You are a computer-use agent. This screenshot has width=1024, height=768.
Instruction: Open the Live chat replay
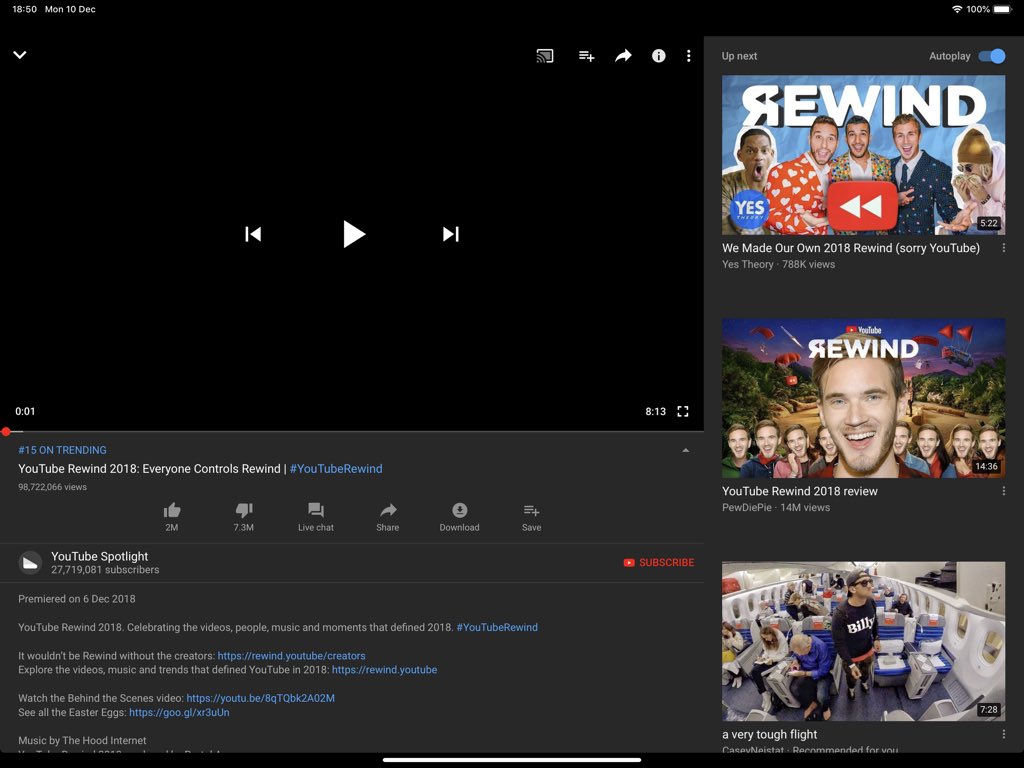(x=316, y=517)
